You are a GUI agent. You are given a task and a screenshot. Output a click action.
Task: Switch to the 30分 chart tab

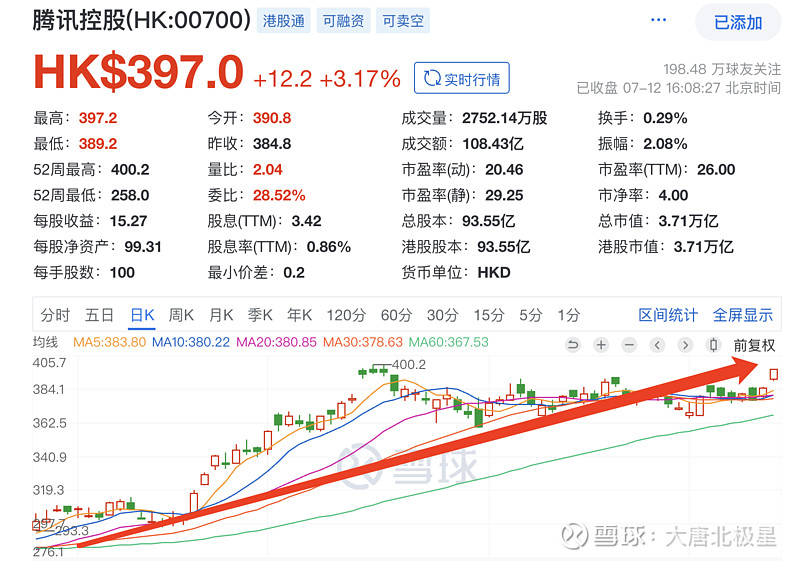(x=443, y=315)
